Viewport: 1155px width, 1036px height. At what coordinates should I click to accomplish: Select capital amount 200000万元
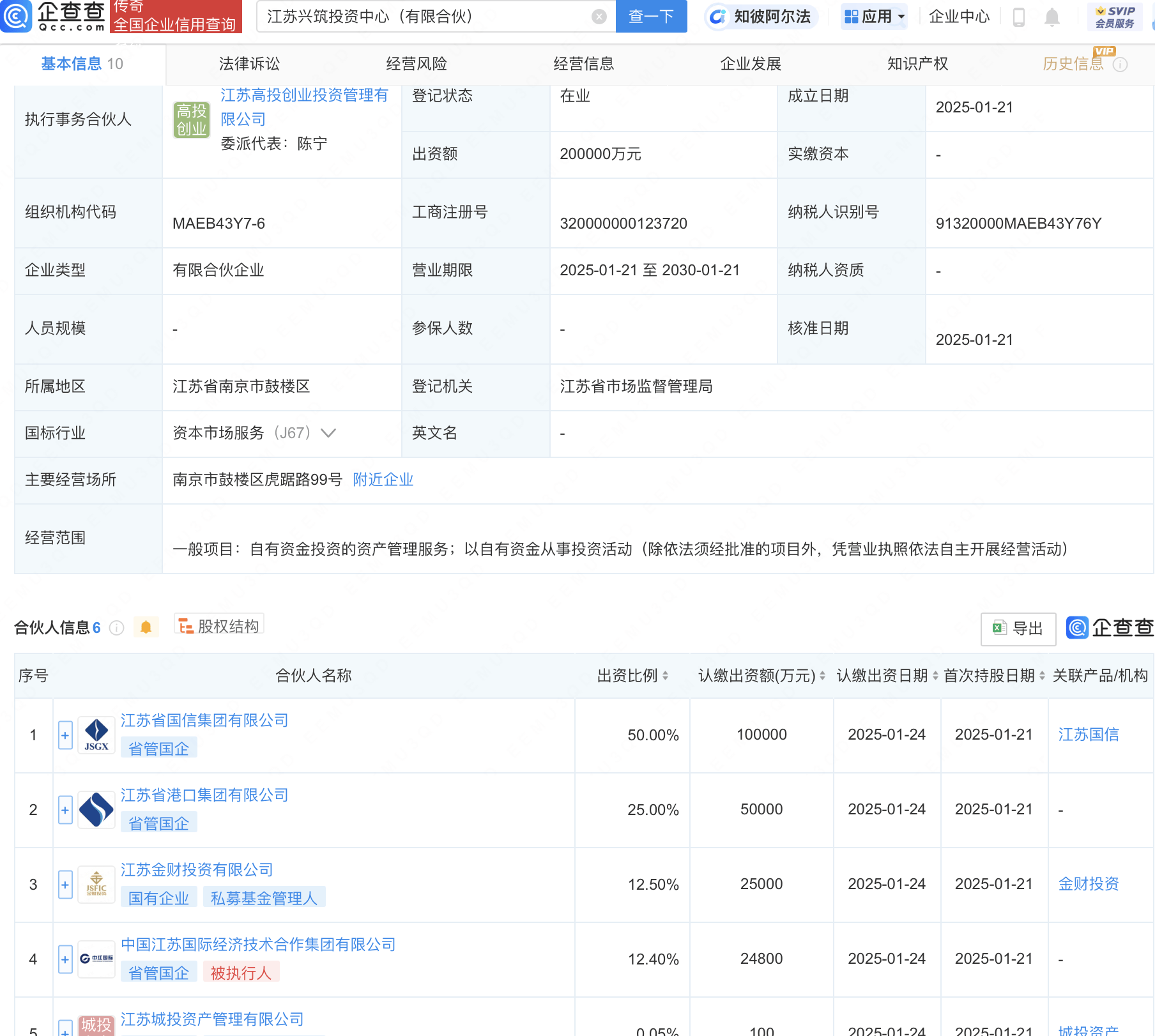[x=600, y=154]
